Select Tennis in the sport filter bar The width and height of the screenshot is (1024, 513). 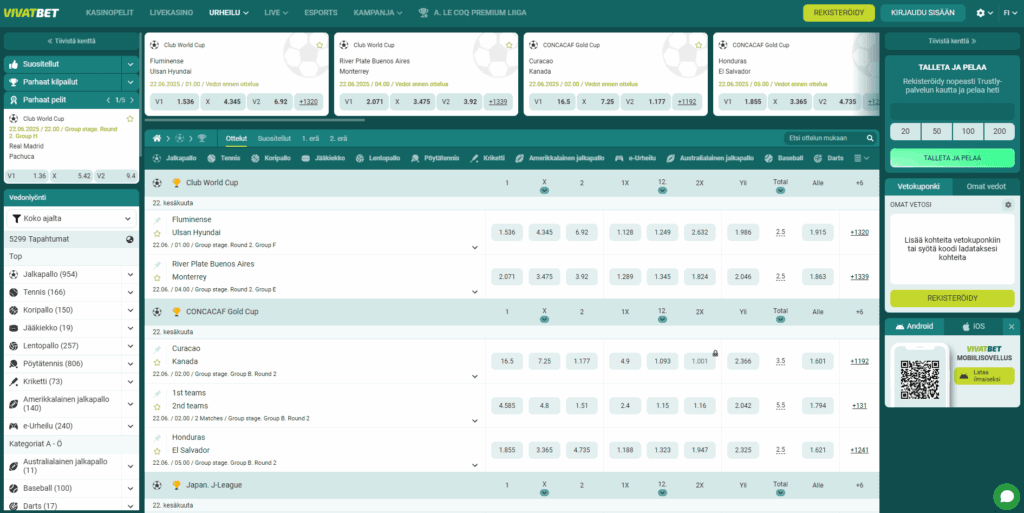[x=223, y=159]
